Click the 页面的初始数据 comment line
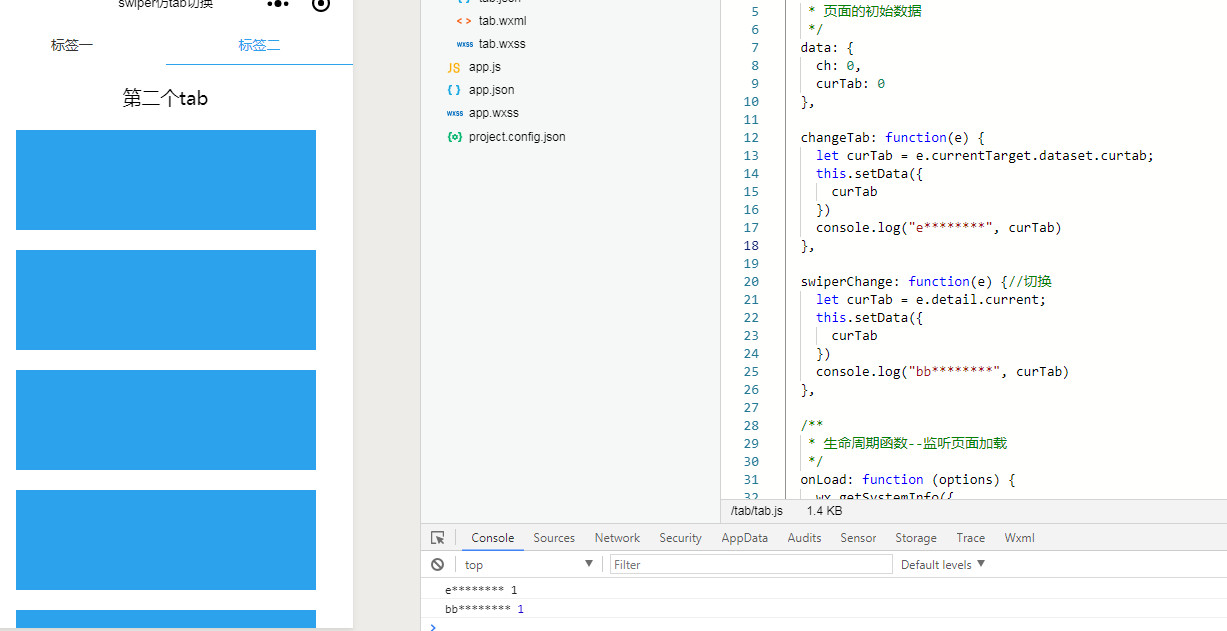Viewport: 1227px width, 631px height. [865, 12]
